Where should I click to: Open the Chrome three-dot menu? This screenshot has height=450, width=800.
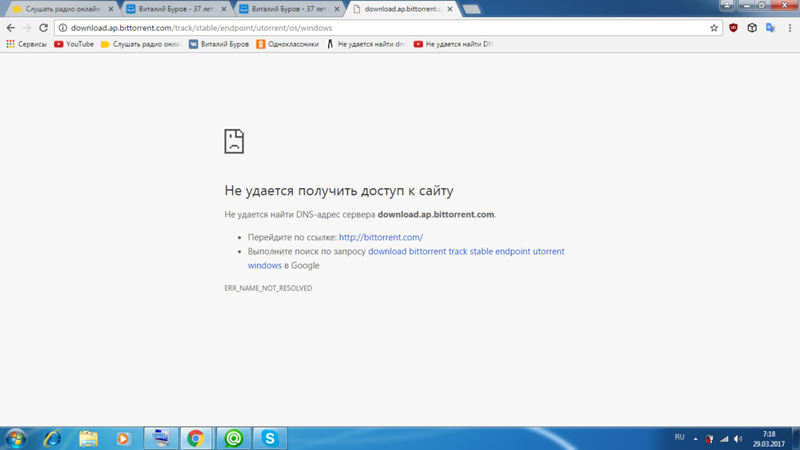790,28
